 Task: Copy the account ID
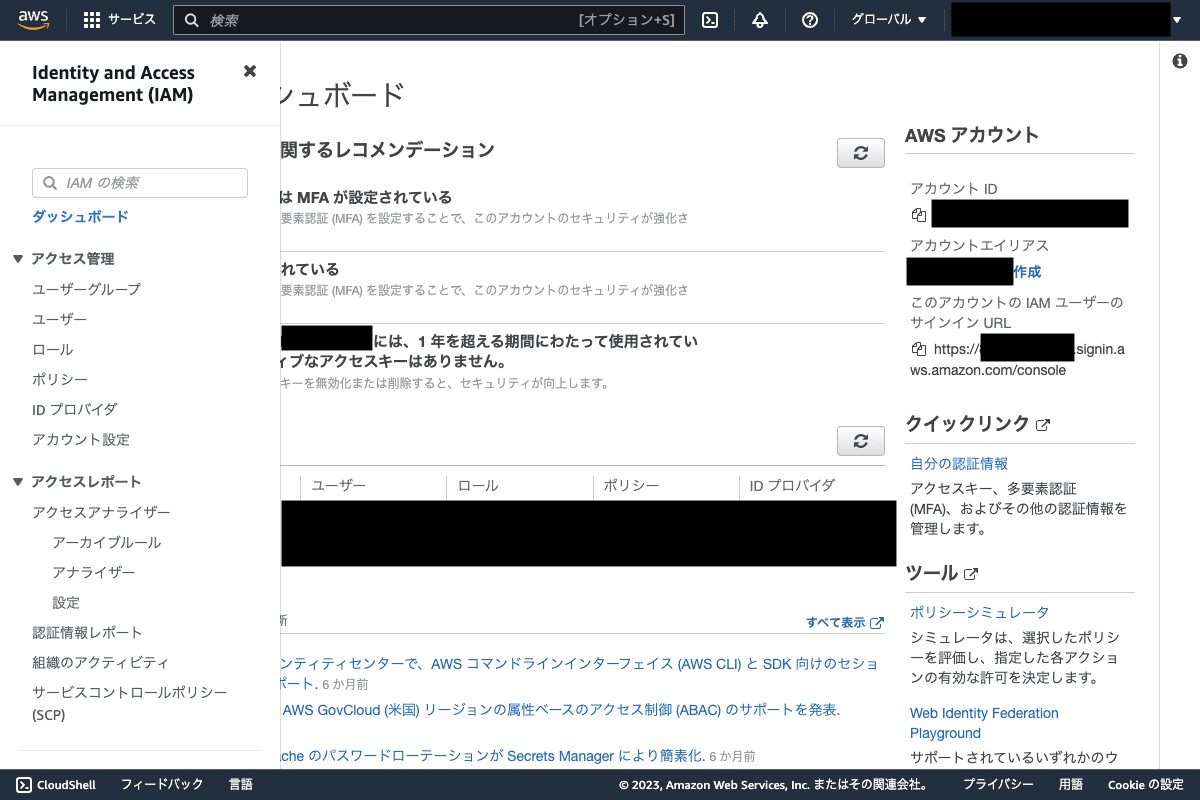click(x=918, y=214)
